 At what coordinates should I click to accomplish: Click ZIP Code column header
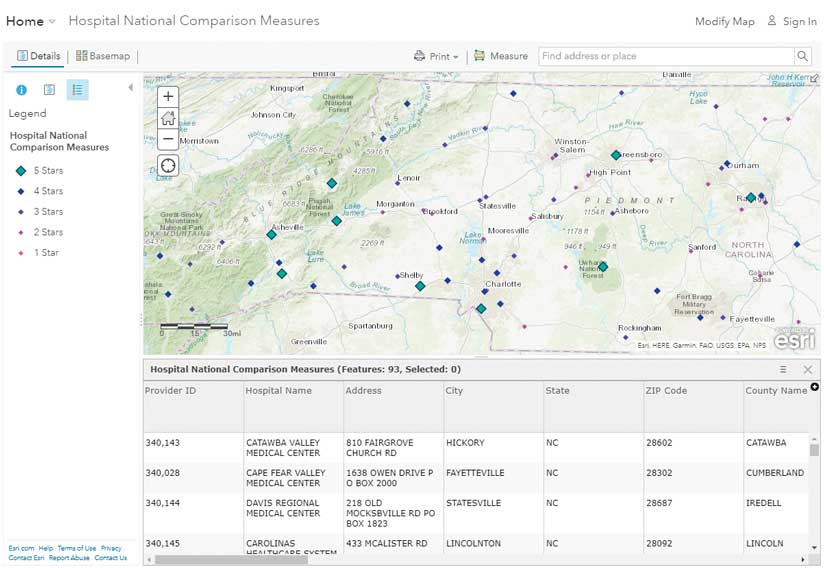point(694,407)
